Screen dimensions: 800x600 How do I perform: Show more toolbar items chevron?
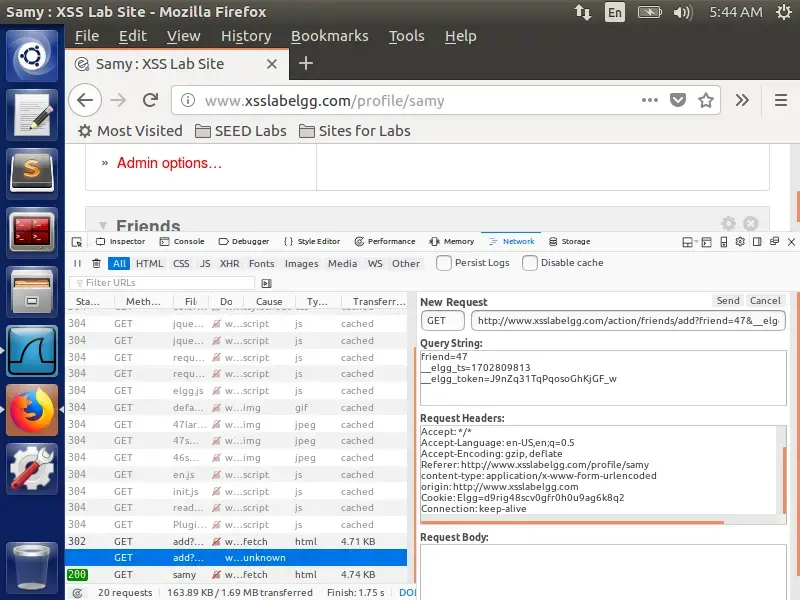[x=742, y=100]
